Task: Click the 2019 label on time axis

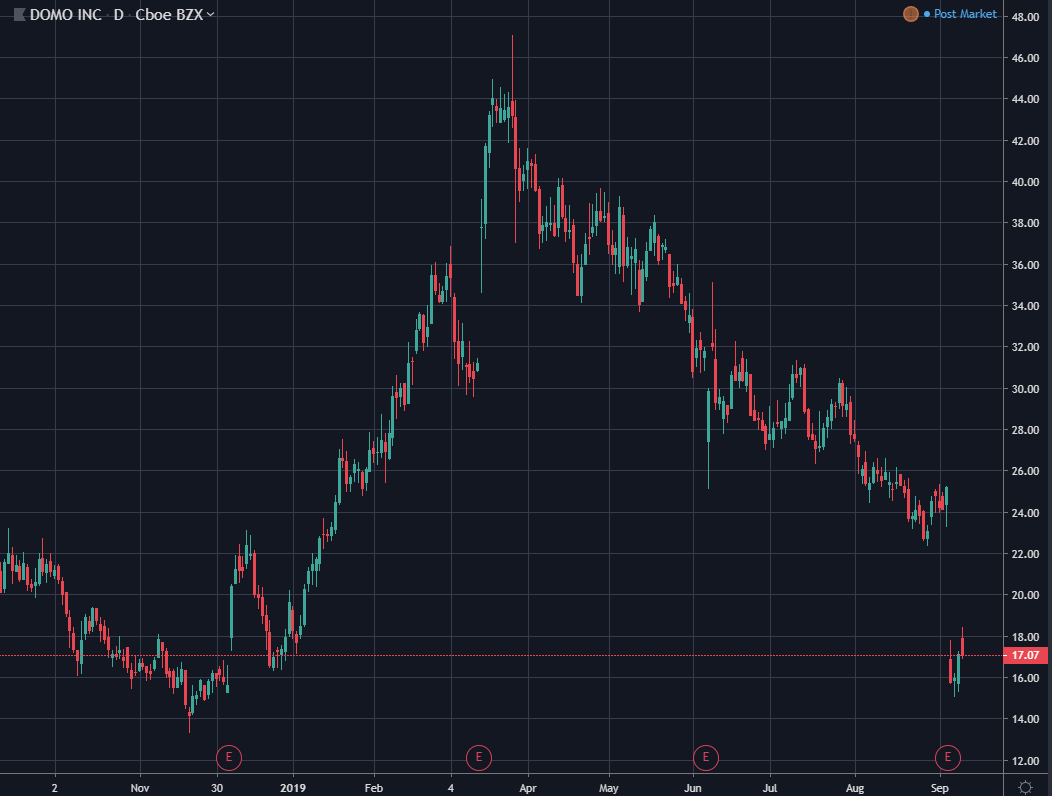Action: 294,787
